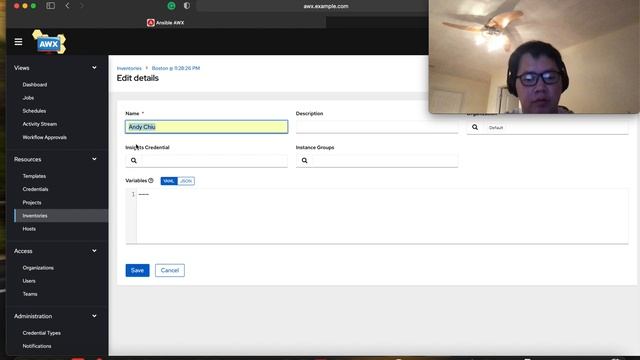Screen dimensions: 640x360
Task: Switch variables editor to YAML
Action: coord(169,181)
